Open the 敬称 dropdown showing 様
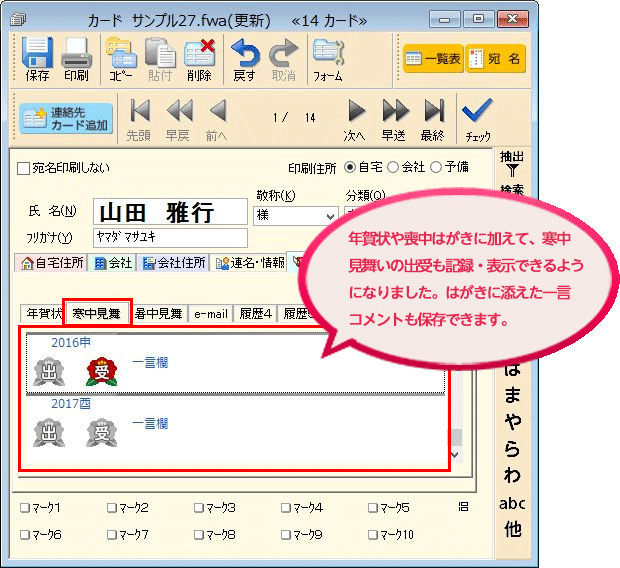The height and width of the screenshot is (568, 620). (296, 215)
